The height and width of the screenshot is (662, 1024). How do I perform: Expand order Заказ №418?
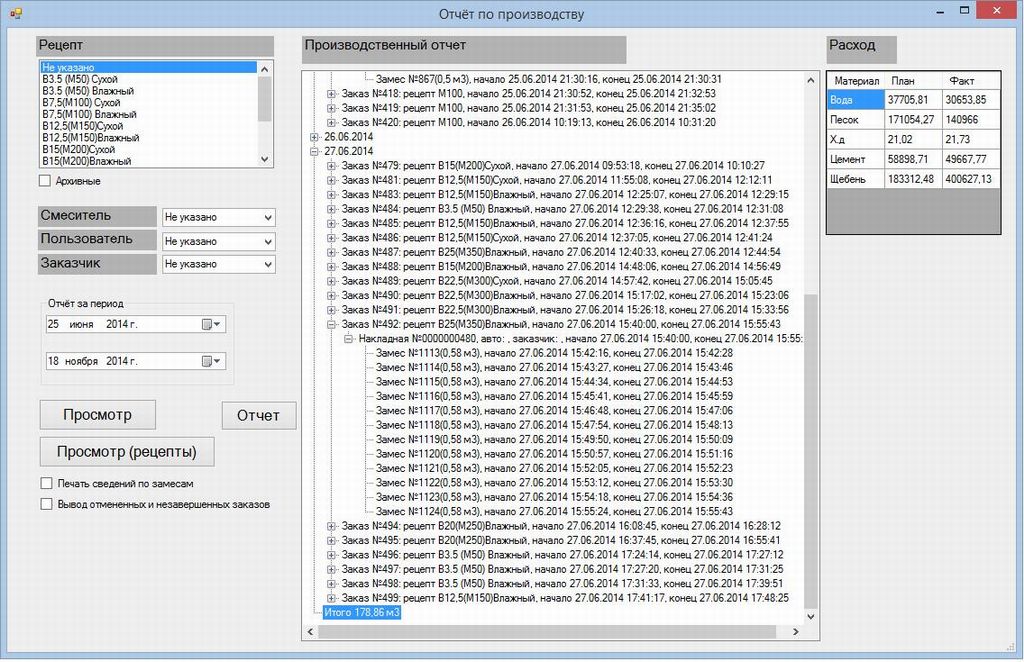coord(331,94)
